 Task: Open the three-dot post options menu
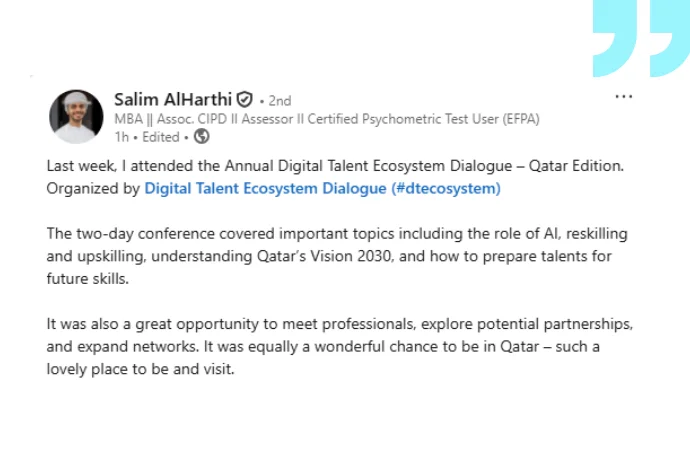pyautogui.click(x=624, y=97)
